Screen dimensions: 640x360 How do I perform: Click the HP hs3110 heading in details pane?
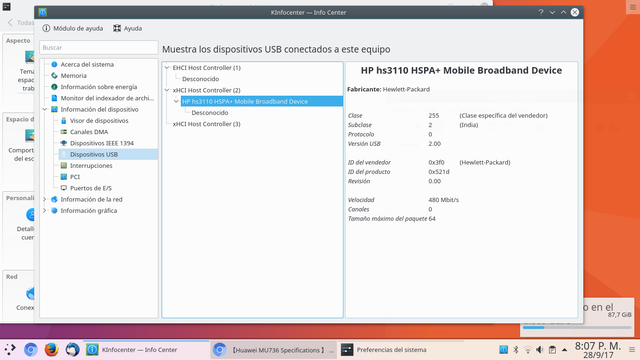point(461,71)
